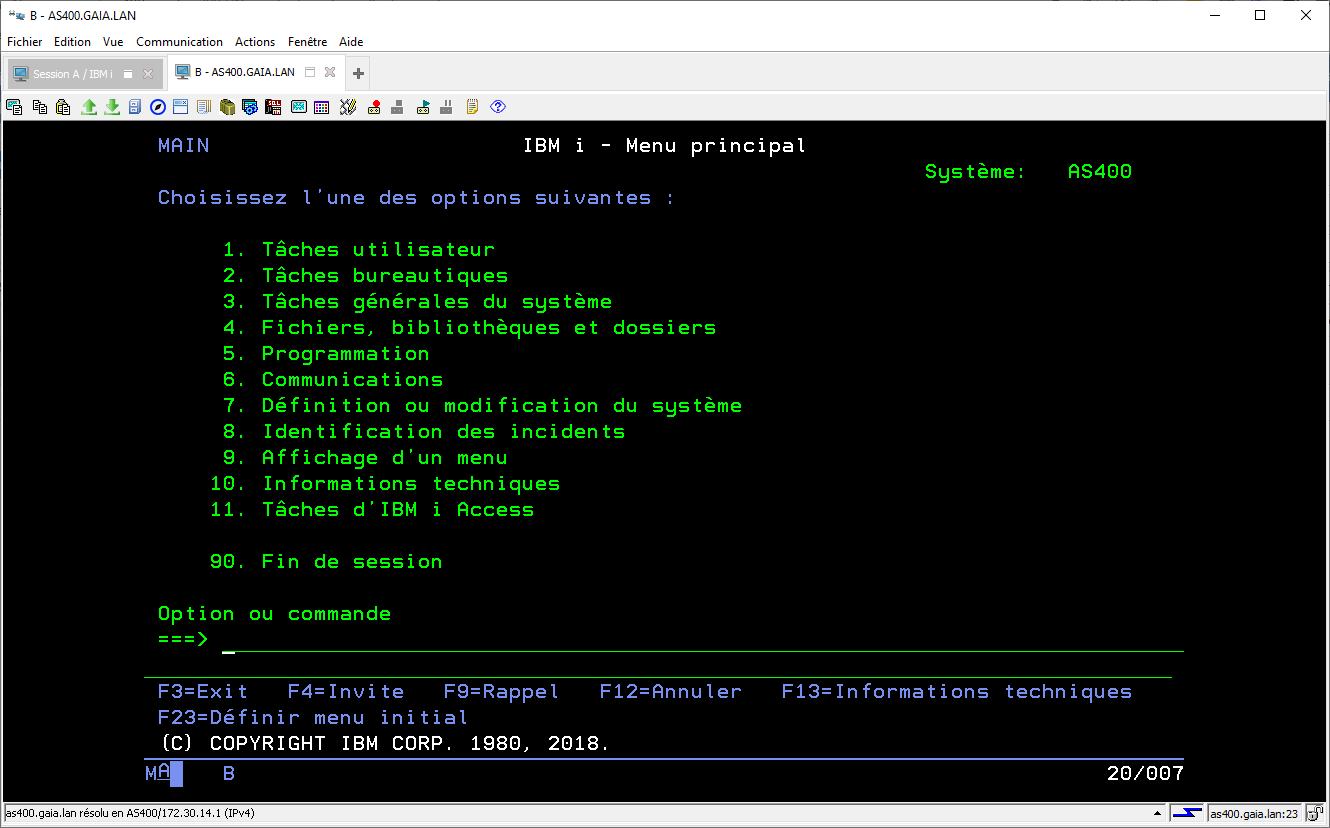Open the color grid palette icon

(321, 107)
